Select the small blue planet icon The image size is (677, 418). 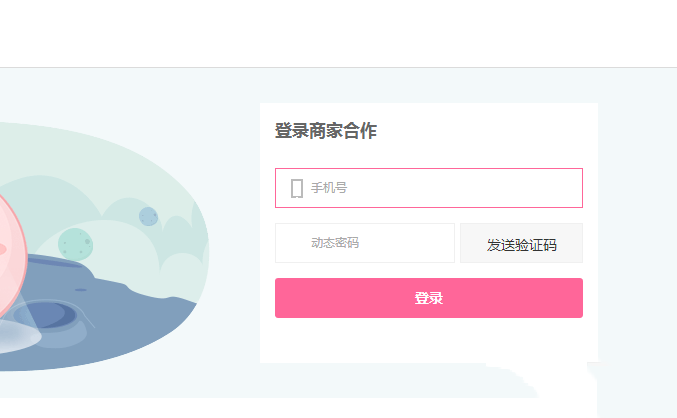pyautogui.click(x=148, y=216)
